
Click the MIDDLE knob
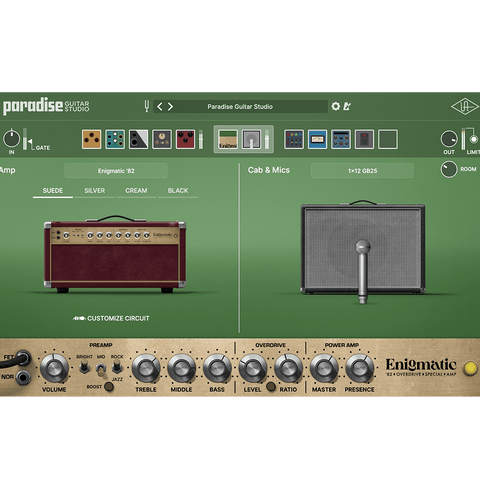coord(181,368)
